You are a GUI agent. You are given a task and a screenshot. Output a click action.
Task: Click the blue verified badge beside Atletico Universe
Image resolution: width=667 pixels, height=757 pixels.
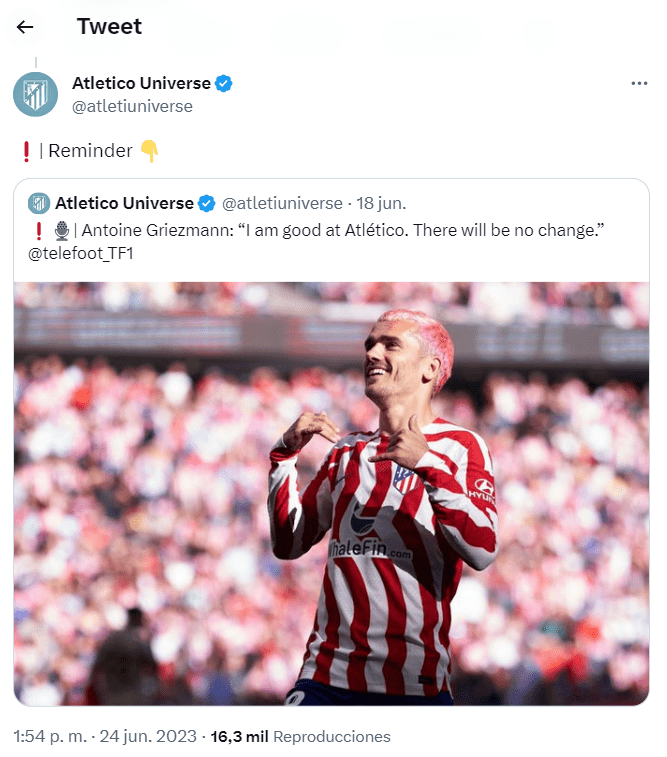click(x=223, y=84)
